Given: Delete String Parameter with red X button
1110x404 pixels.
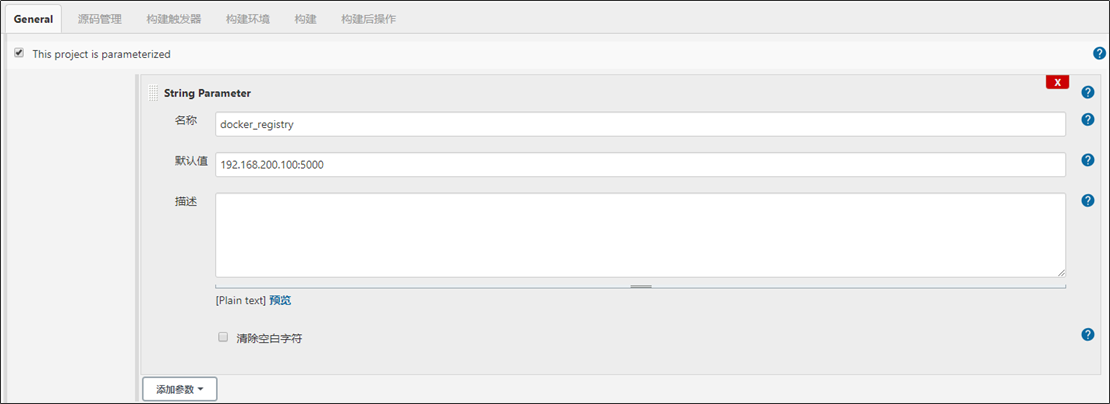Looking at the screenshot, I should 1058,82.
